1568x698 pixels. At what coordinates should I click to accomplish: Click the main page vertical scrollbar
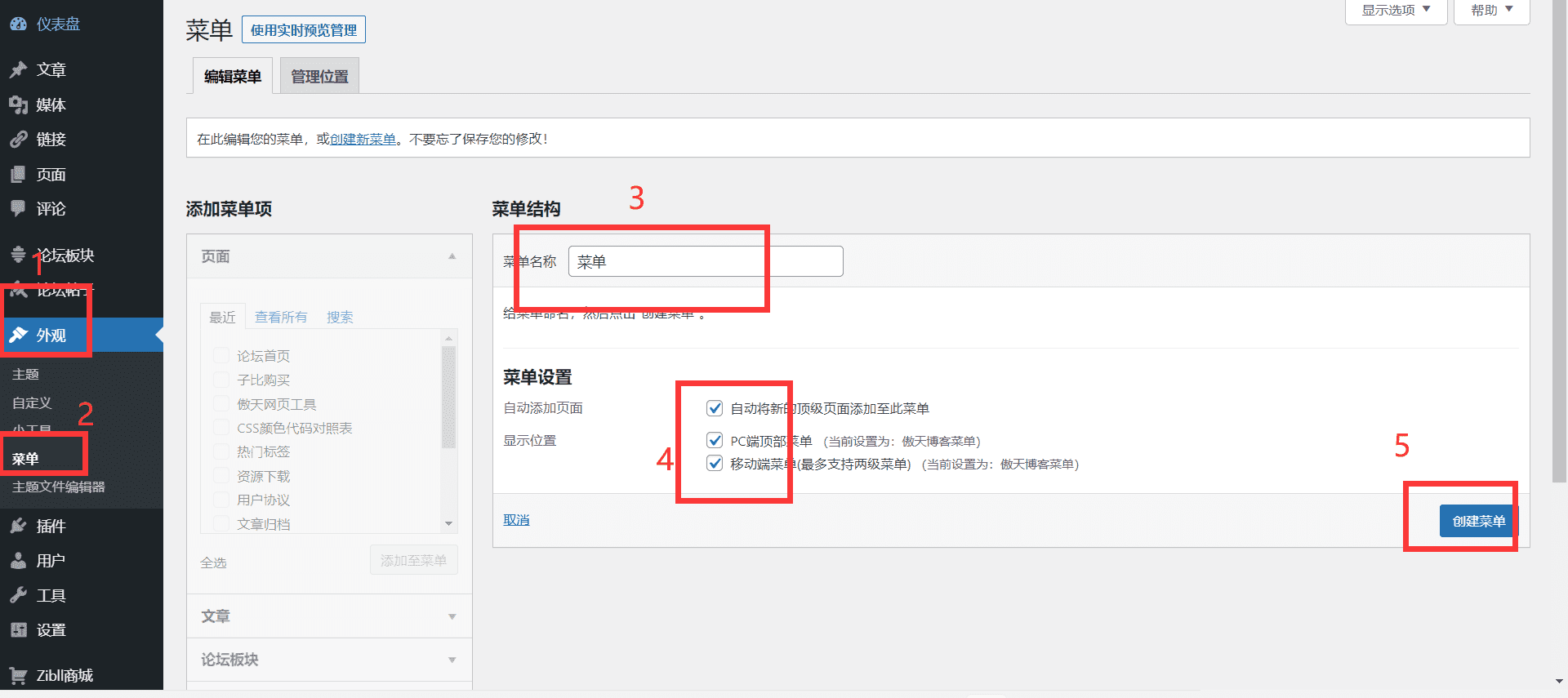pyautogui.click(x=1559, y=242)
